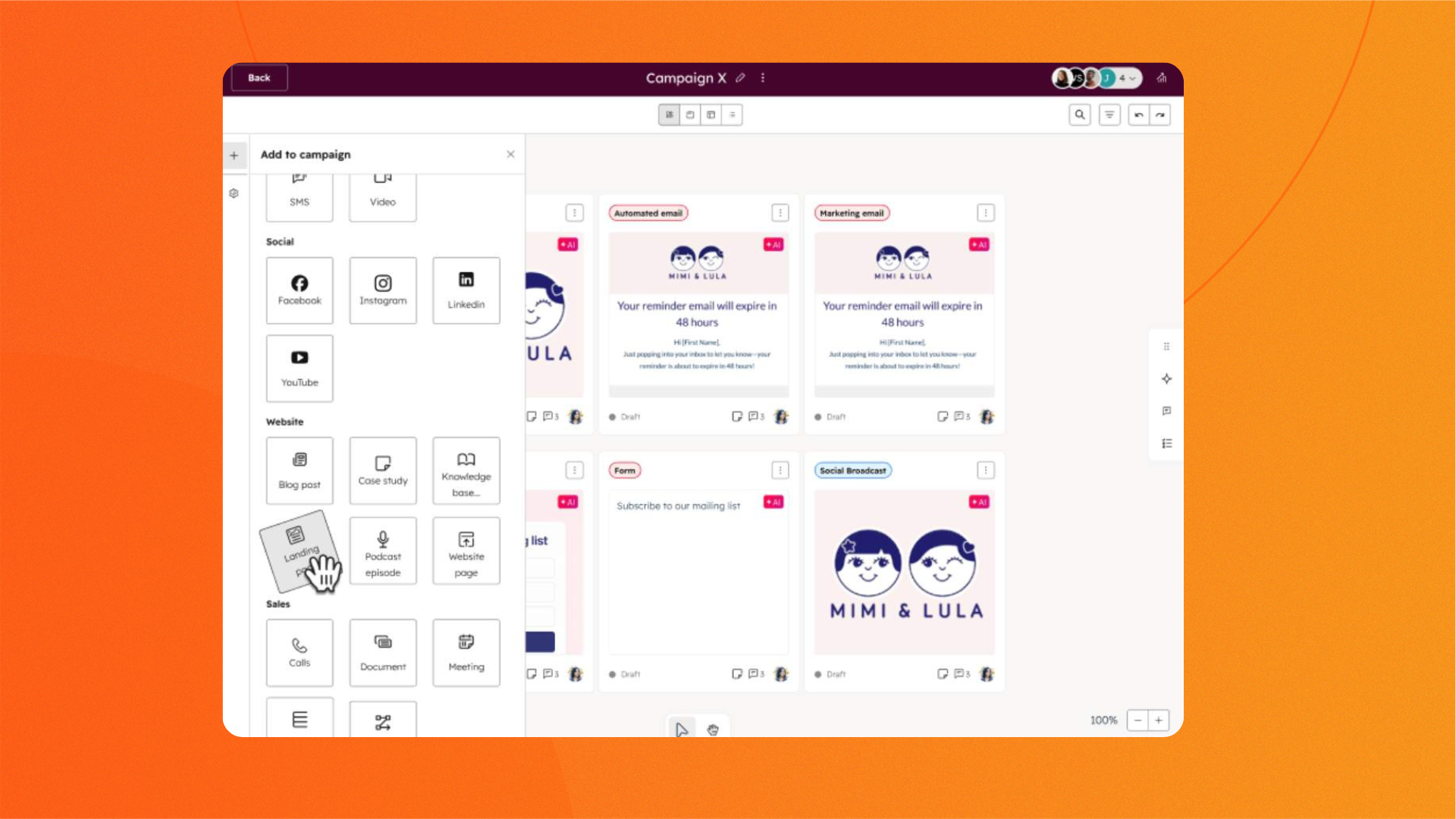Open the settings gear in left sidebar
Viewport: 1456px width, 819px height.
point(234,193)
